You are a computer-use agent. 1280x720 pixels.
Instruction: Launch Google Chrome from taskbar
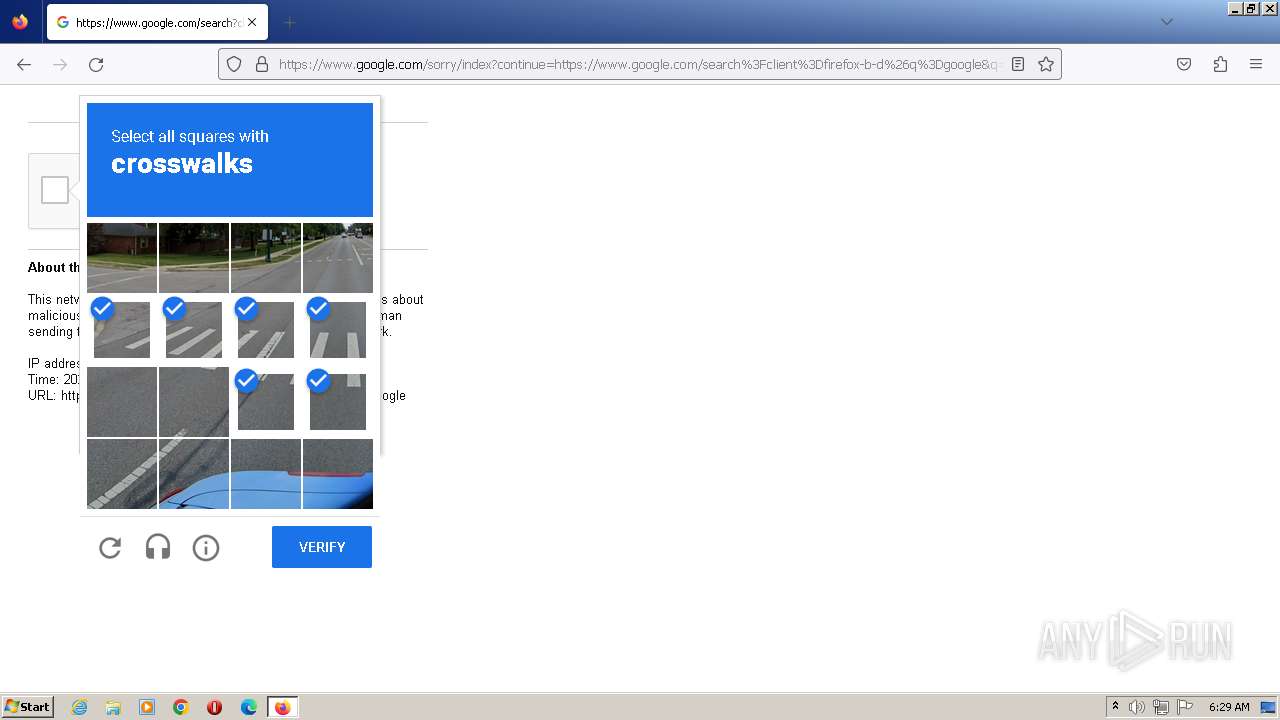point(181,707)
